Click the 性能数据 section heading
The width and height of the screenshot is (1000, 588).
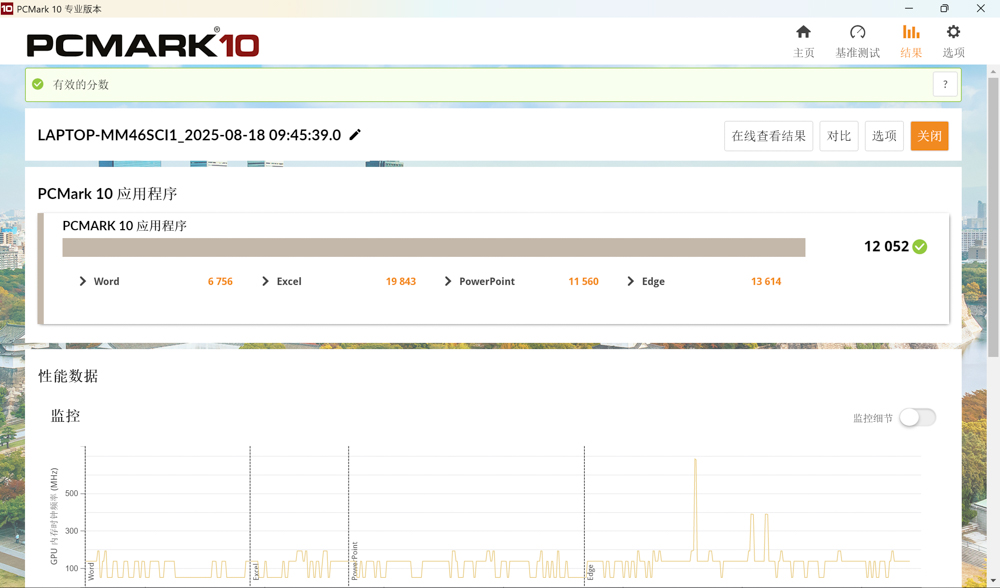pos(68,376)
